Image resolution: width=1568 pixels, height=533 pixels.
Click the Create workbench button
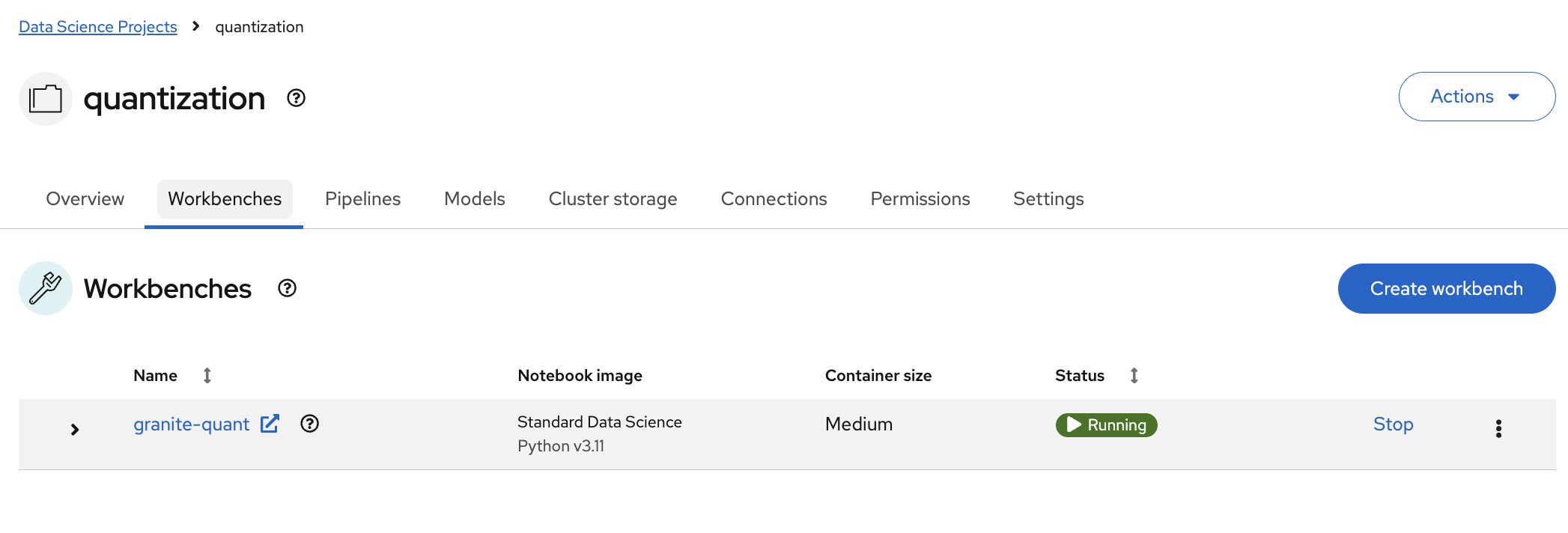tap(1446, 288)
